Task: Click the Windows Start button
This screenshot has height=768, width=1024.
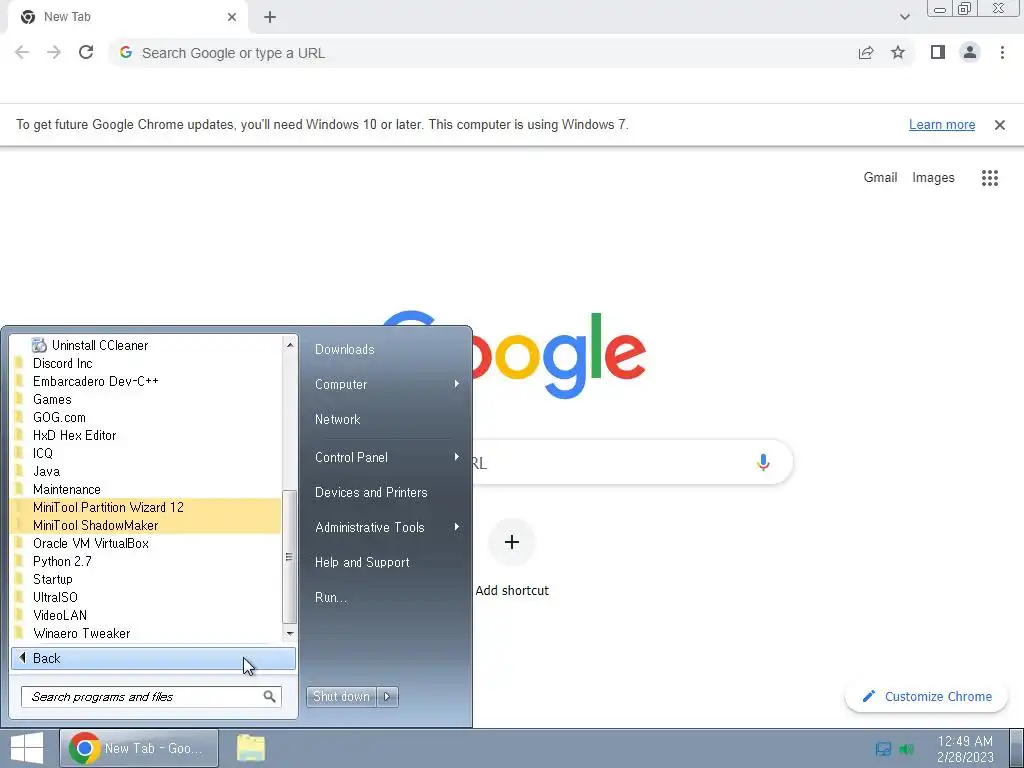Action: pyautogui.click(x=27, y=748)
